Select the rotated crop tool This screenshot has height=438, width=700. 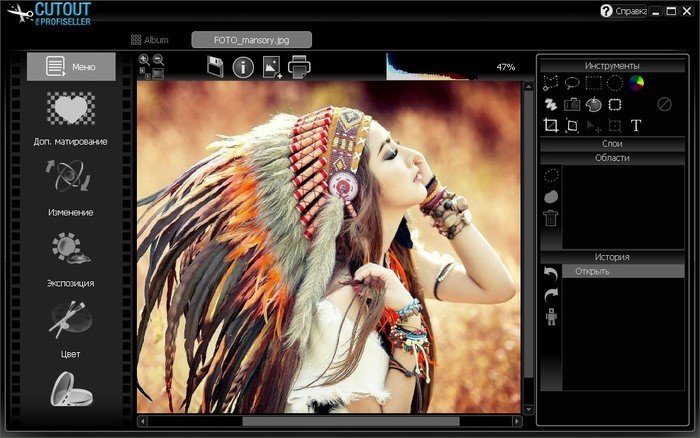click(x=572, y=126)
